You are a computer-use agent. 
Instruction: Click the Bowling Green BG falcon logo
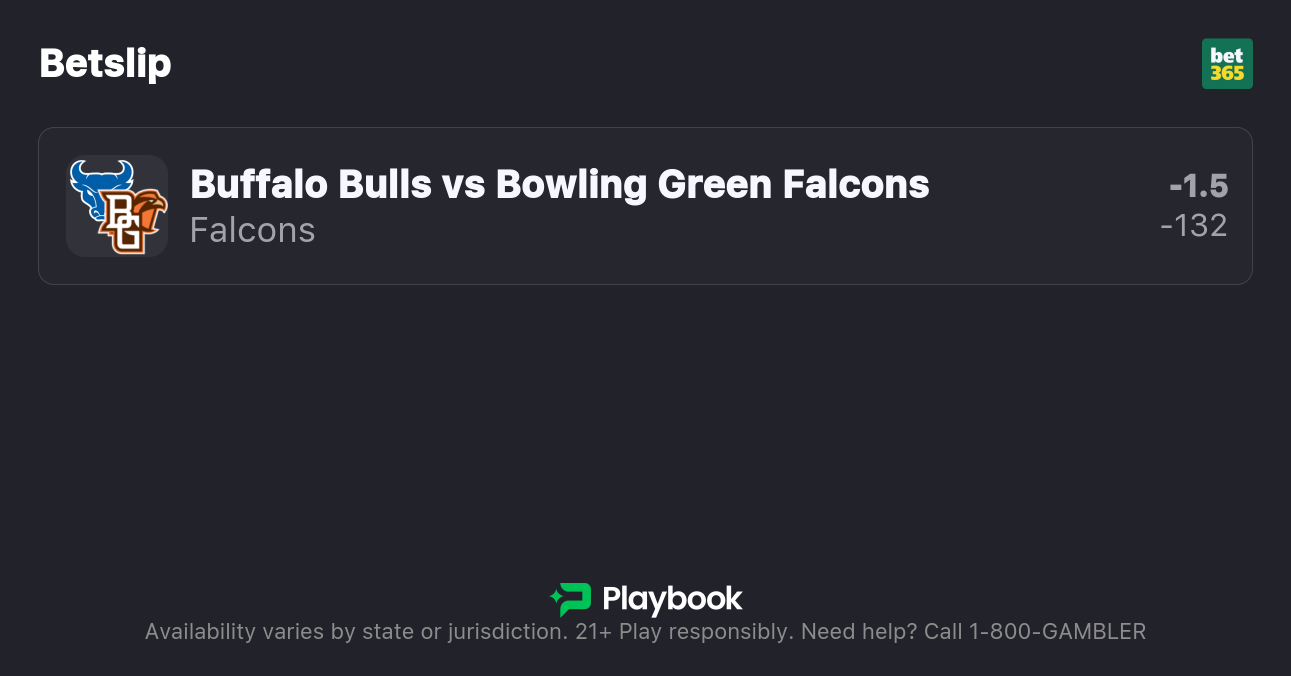tap(130, 221)
